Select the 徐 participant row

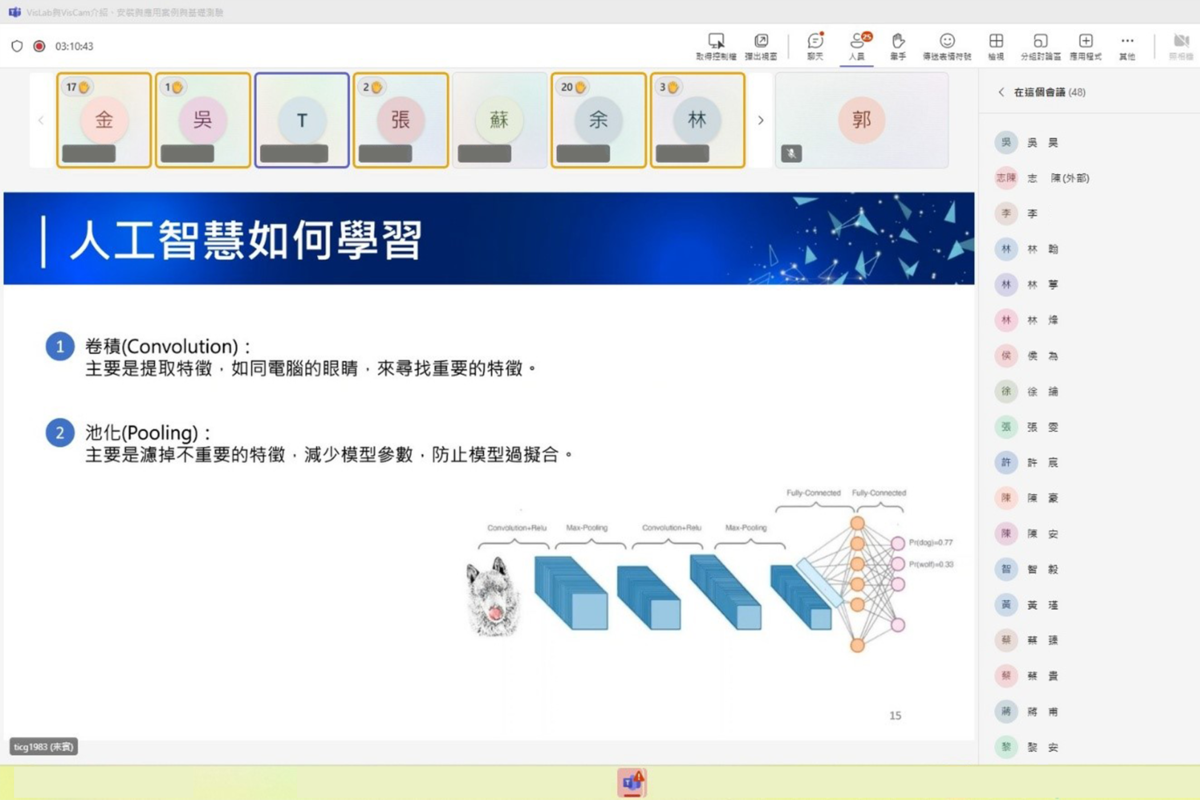click(x=1089, y=392)
